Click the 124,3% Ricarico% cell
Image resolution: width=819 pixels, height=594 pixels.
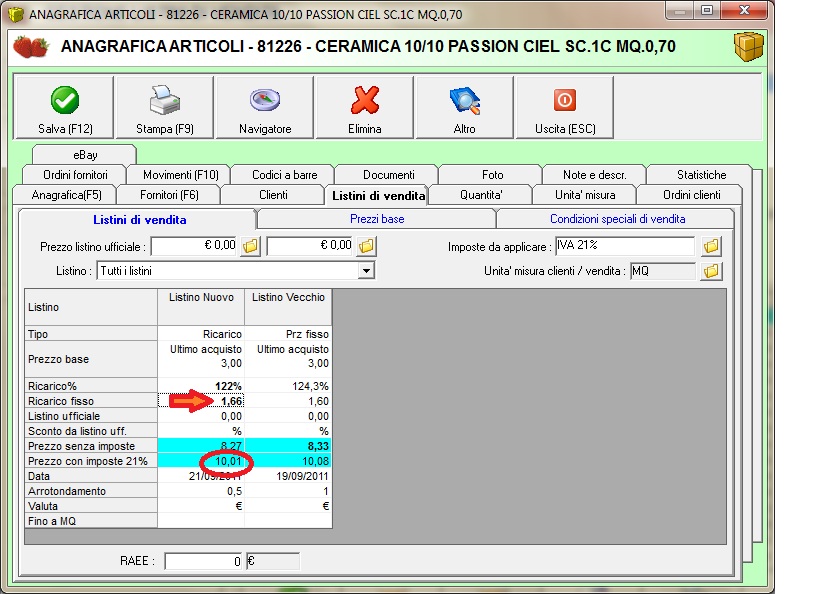pyautogui.click(x=288, y=386)
